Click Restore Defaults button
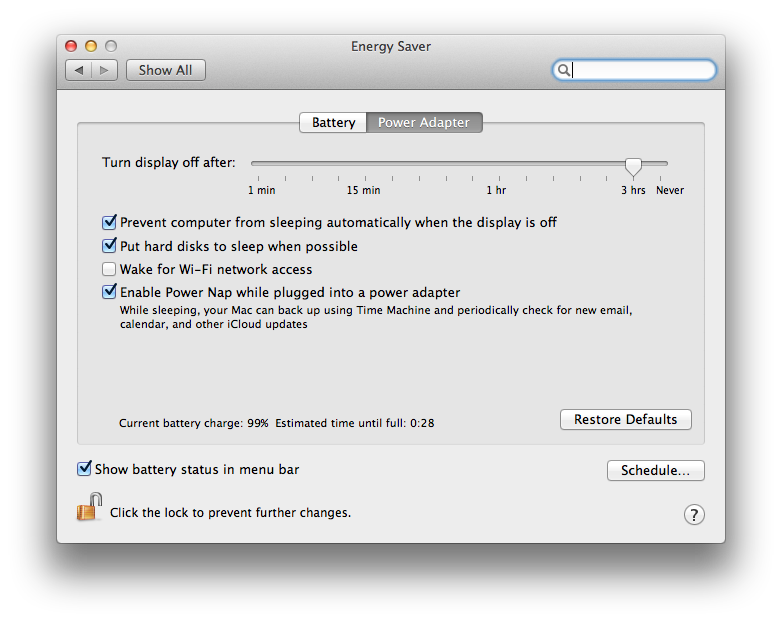Viewport: 782px width, 622px height. 625,419
